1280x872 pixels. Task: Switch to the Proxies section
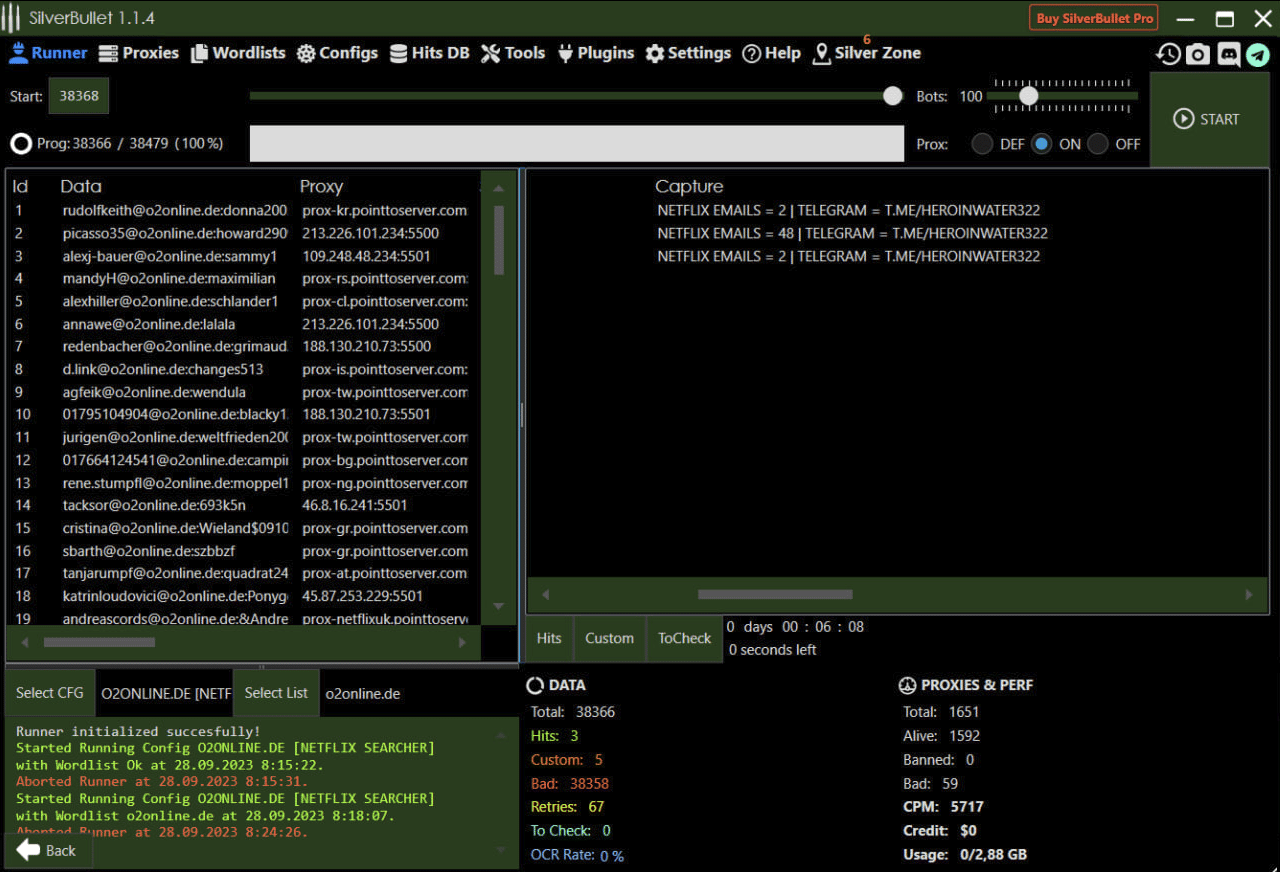138,53
